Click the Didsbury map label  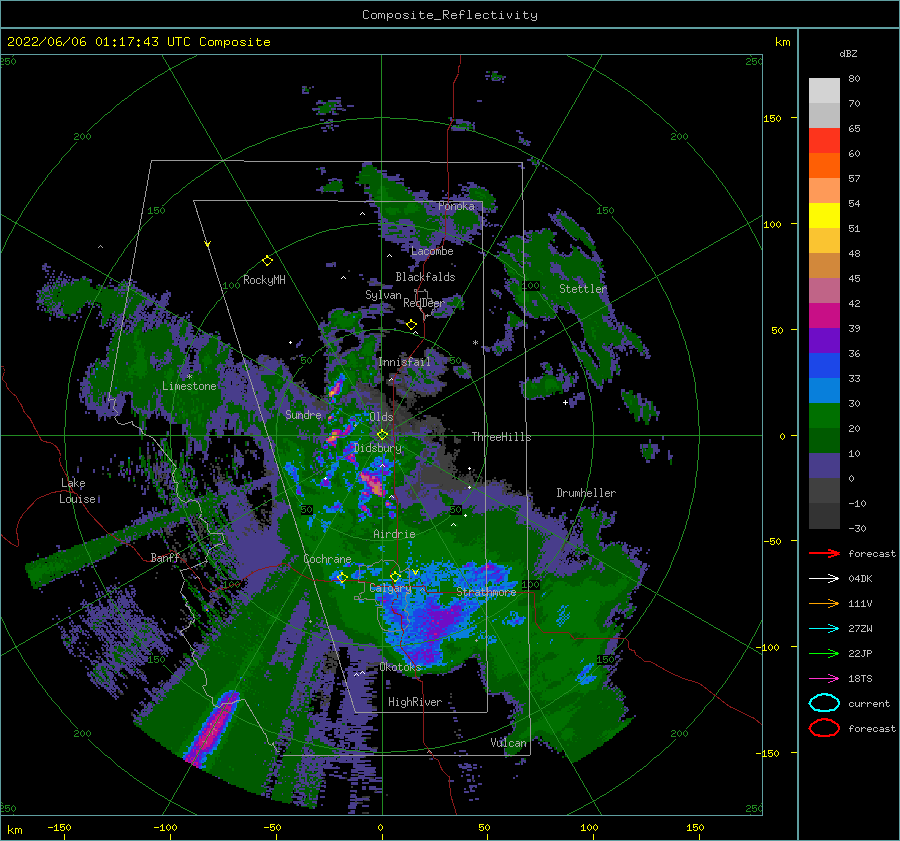[378, 448]
